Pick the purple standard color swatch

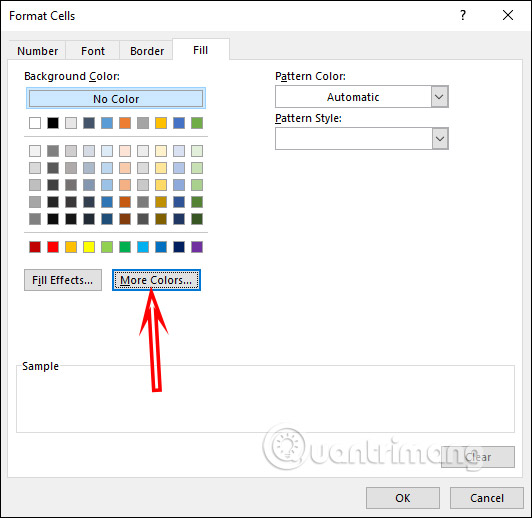point(197,247)
